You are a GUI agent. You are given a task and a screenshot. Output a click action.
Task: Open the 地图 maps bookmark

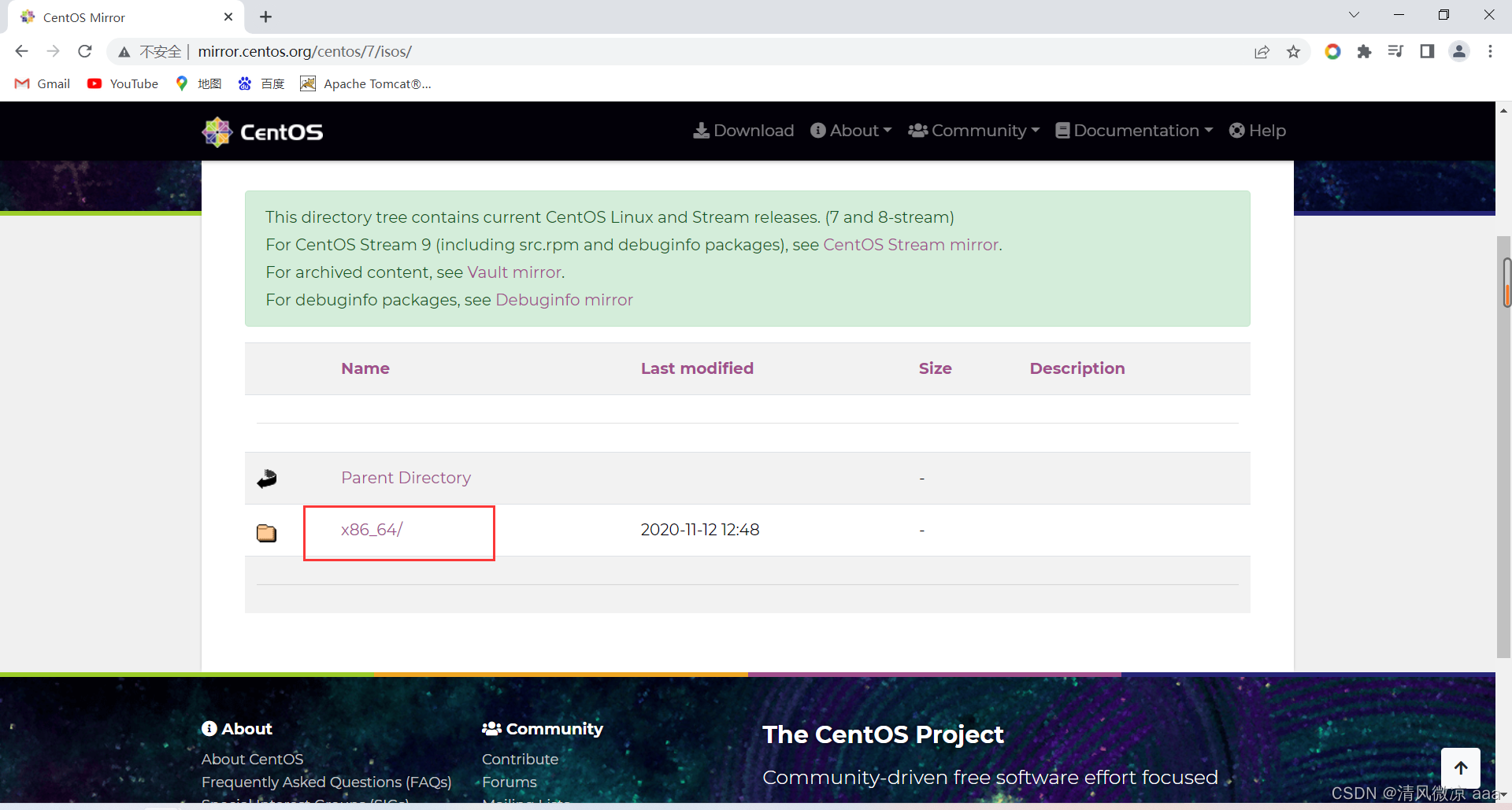tap(198, 83)
